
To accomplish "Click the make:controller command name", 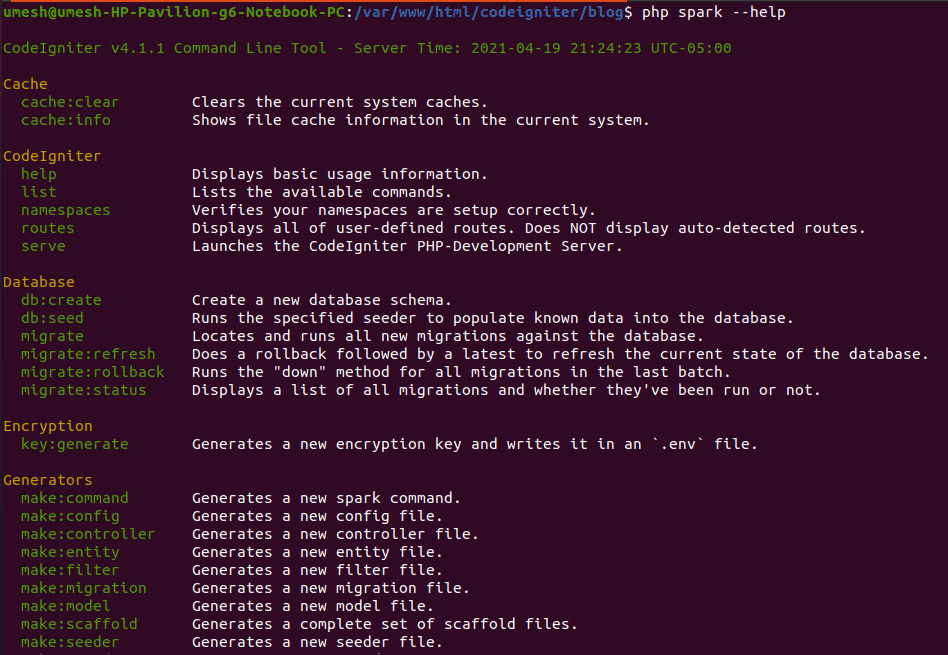I will click(x=88, y=534).
